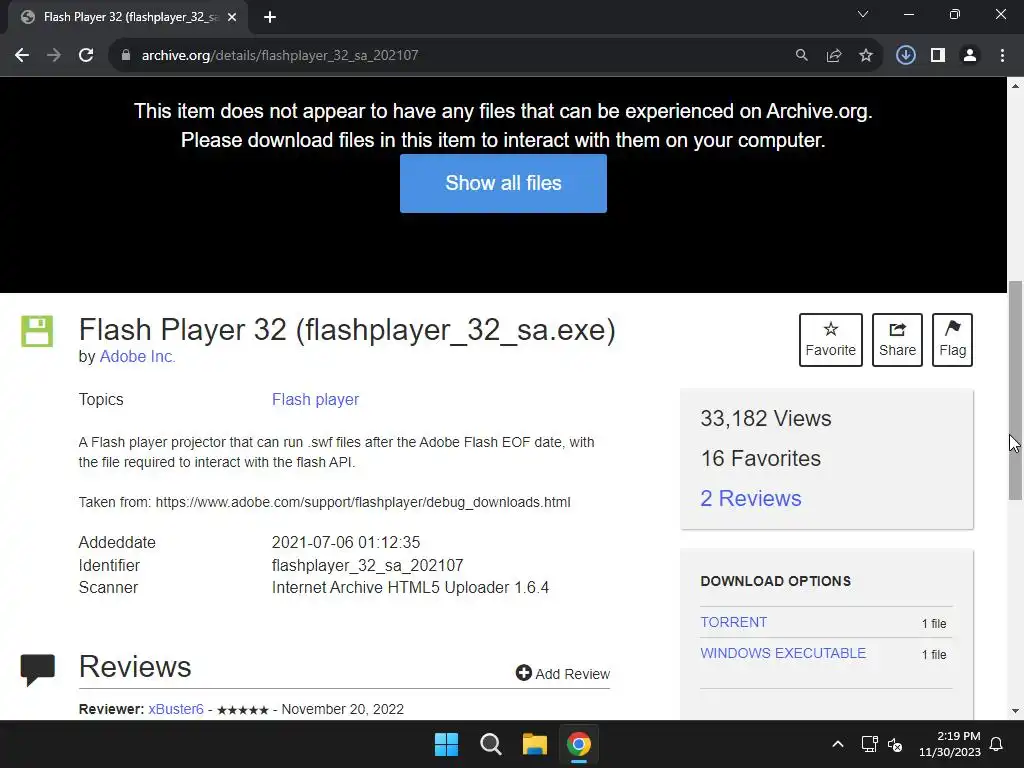1024x768 pixels.
Task: Open Chrome downloads icon
Action: [905, 56]
